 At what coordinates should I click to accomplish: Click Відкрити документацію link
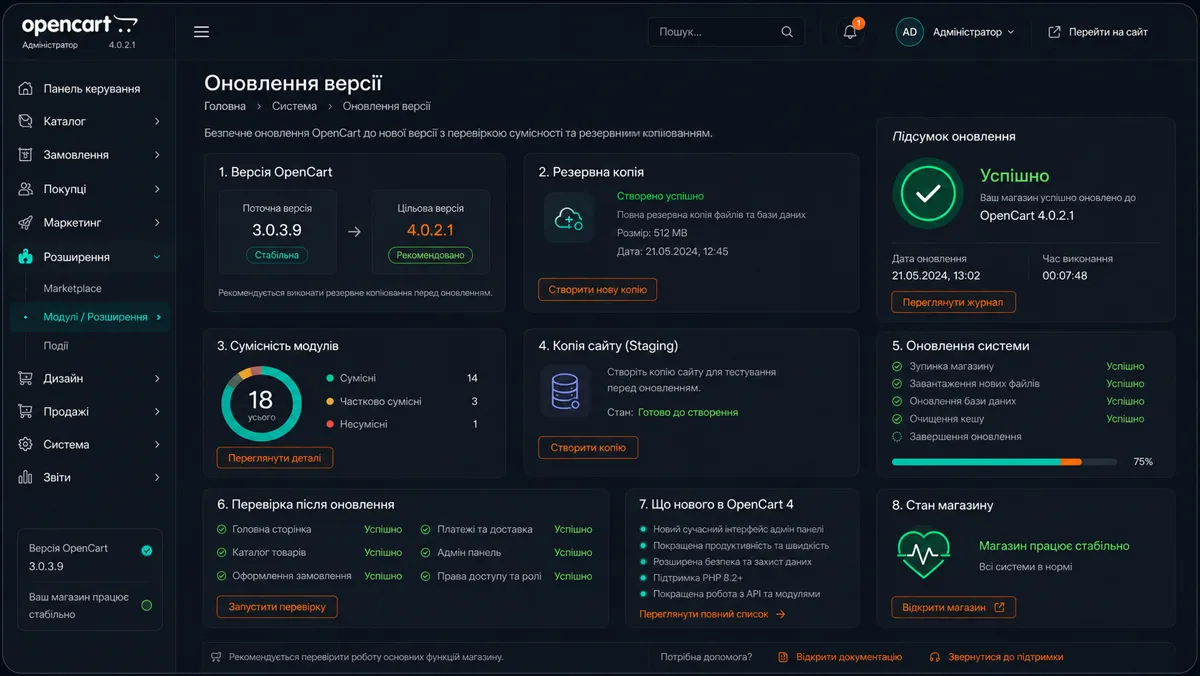pyautogui.click(x=849, y=657)
